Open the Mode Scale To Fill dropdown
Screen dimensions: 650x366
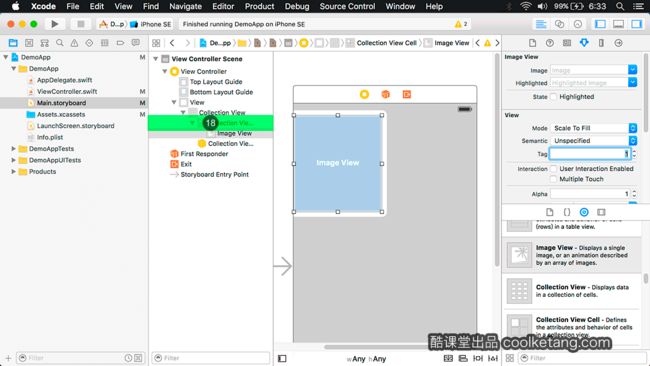click(593, 128)
